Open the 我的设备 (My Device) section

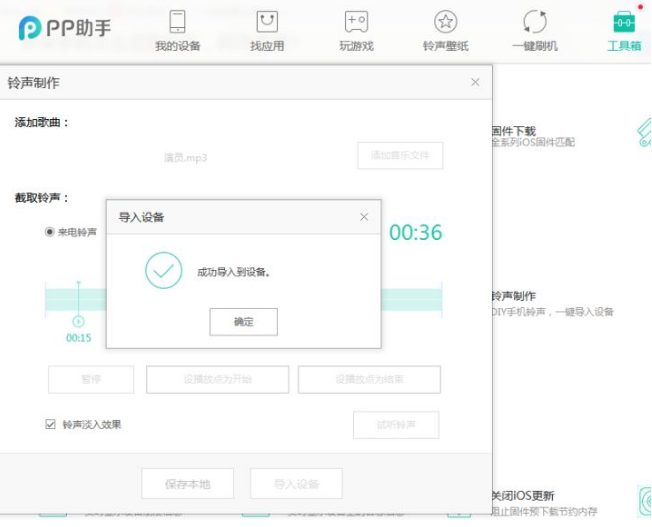pyautogui.click(x=177, y=30)
